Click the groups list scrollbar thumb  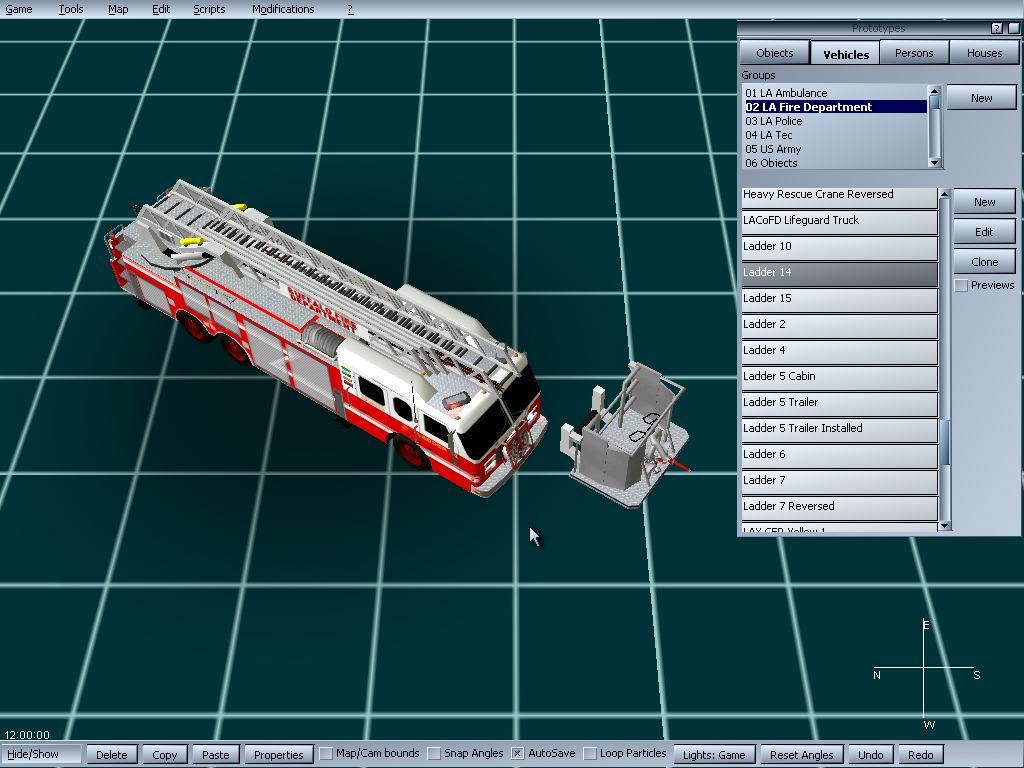[935, 103]
